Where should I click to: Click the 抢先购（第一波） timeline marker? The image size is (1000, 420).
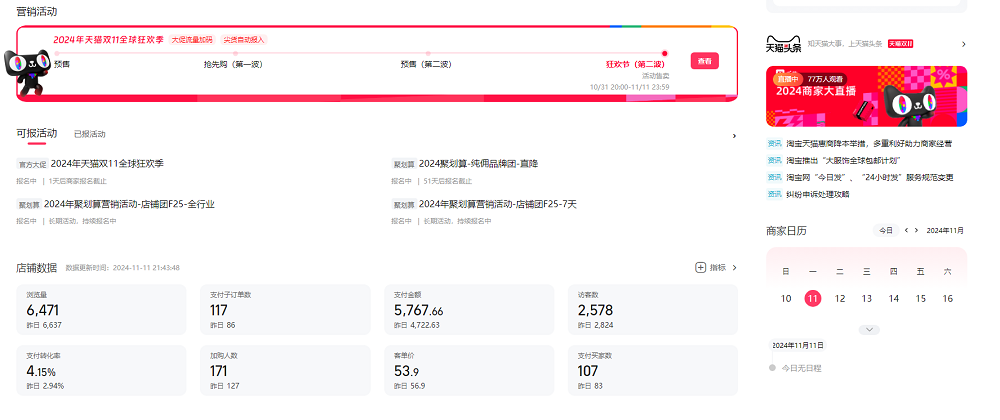coord(235,54)
